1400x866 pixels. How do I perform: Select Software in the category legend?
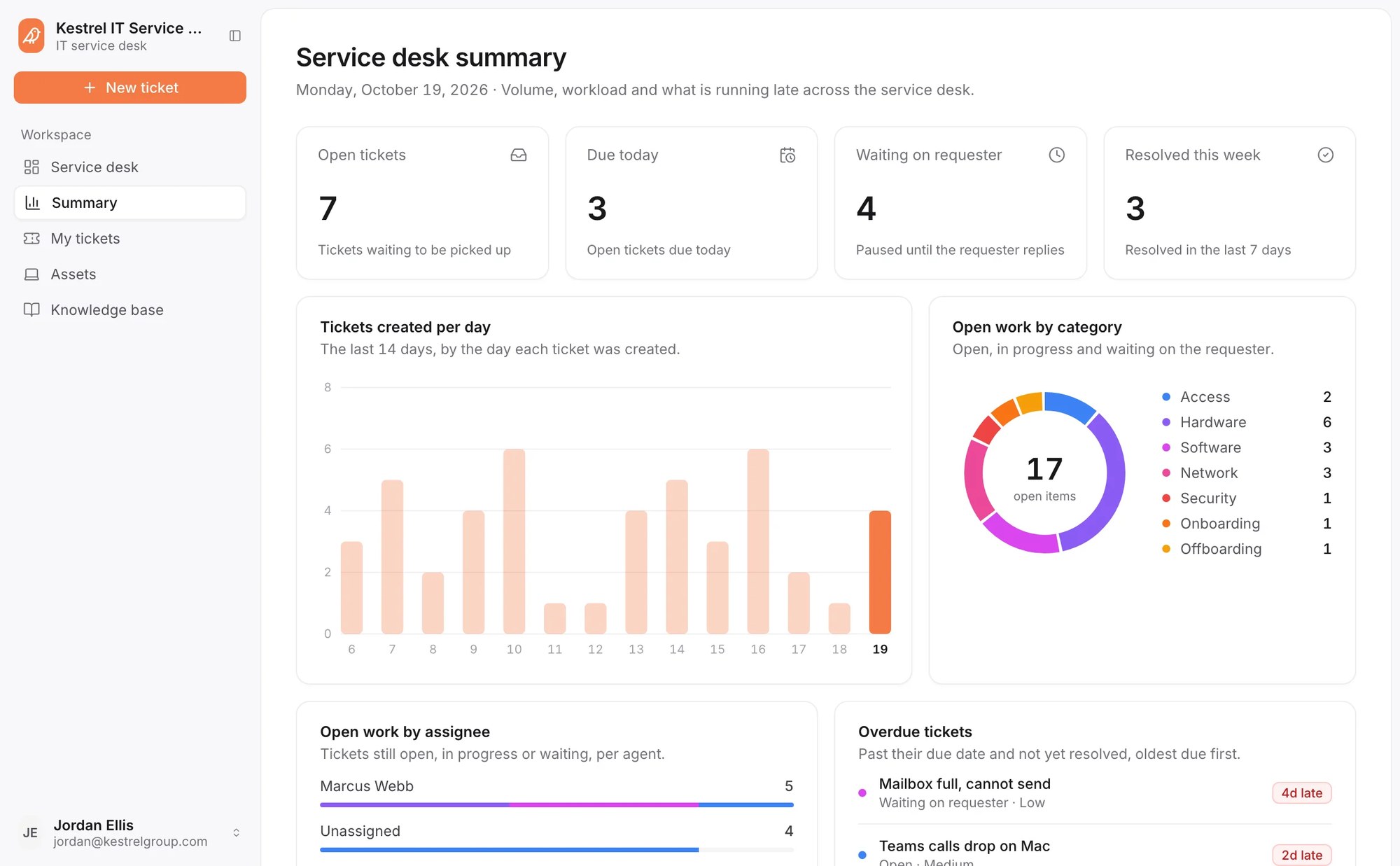click(1246, 447)
